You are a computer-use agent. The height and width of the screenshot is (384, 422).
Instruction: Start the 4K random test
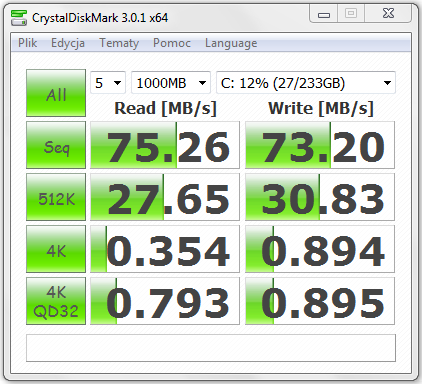(x=56, y=249)
